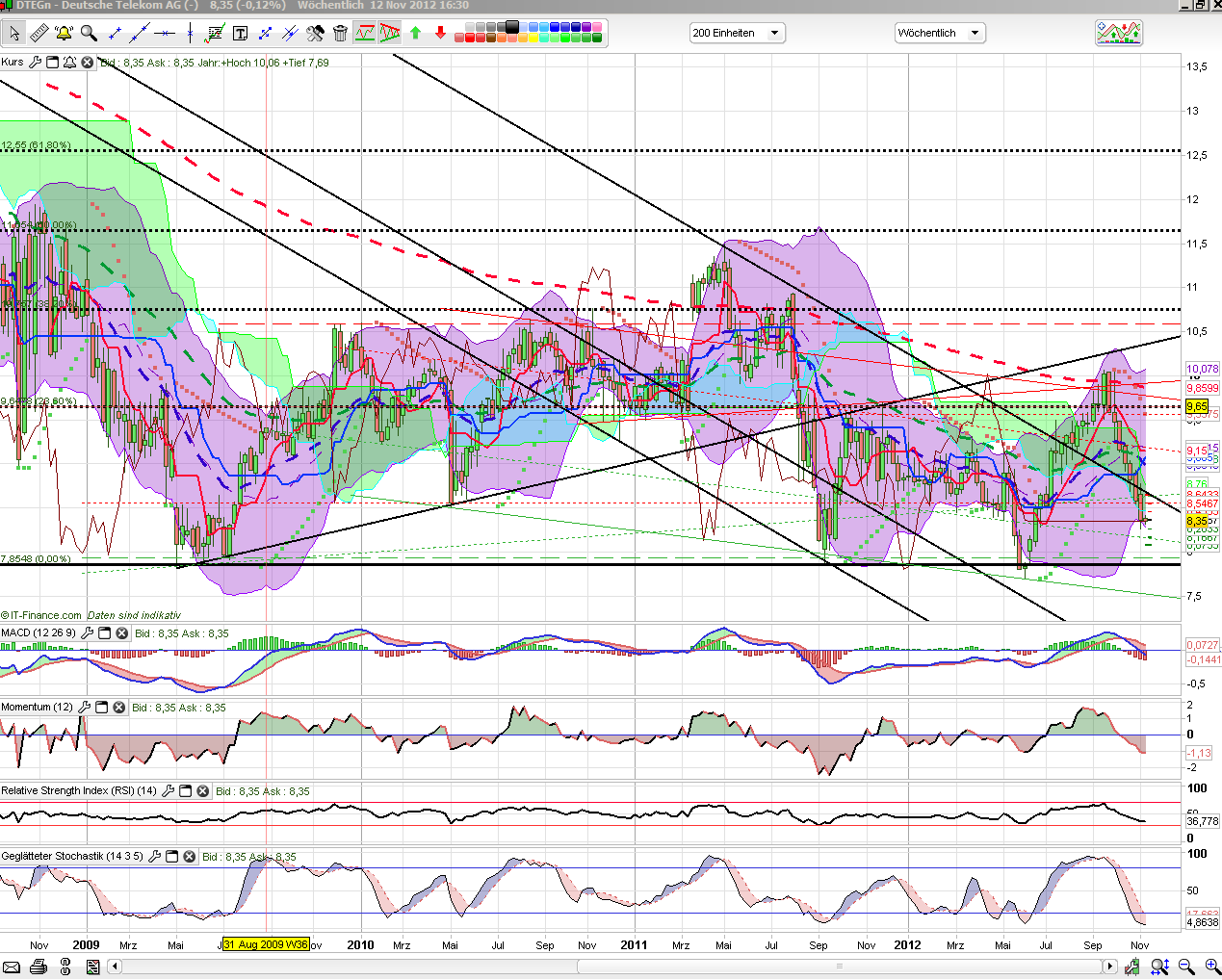Viewport: 1222px width, 980px height.
Task: Place a red down arrow marker
Action: [440, 34]
